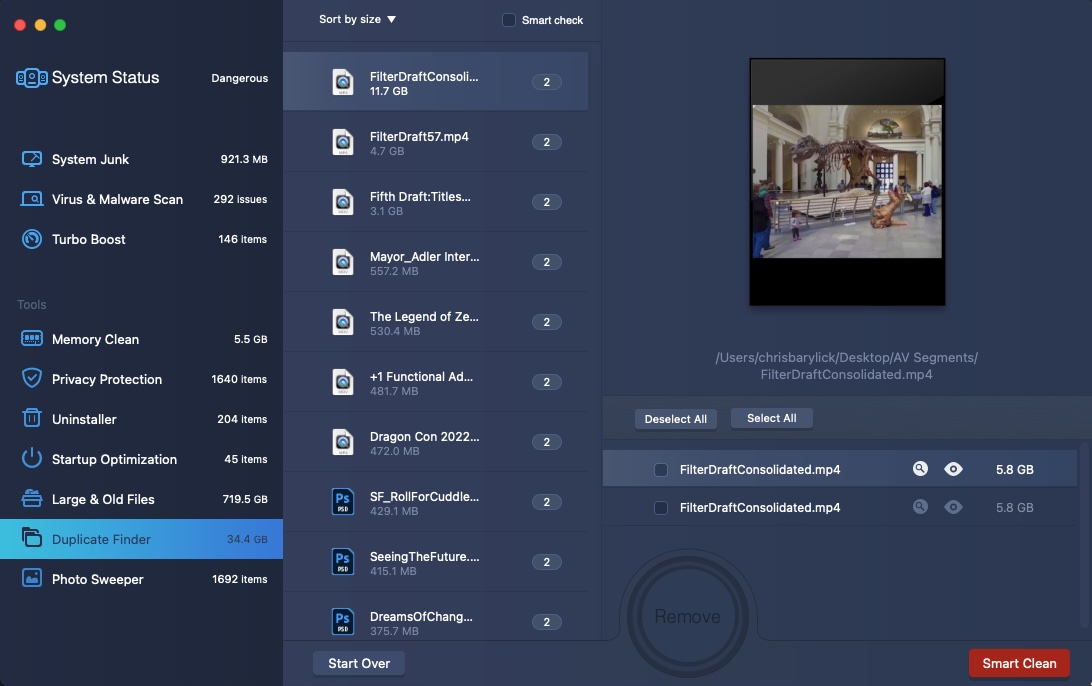Check the first FilterDraftConsolidated.mp4 checkbox
Image resolution: width=1092 pixels, height=686 pixels.
[661, 469]
